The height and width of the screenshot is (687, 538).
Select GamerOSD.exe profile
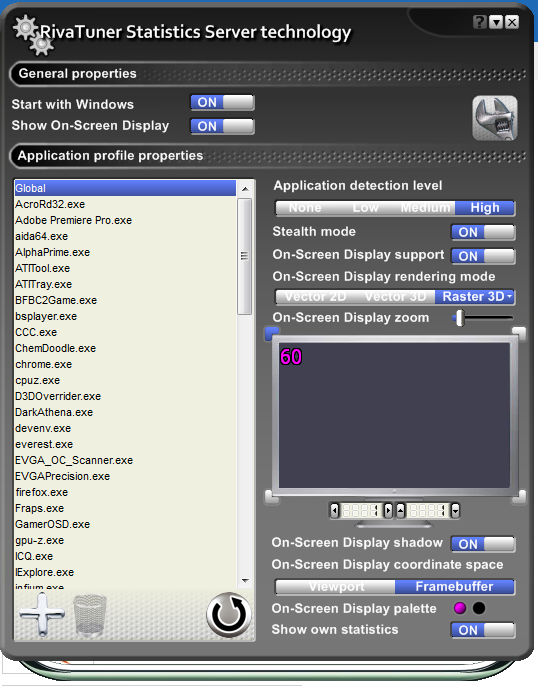tap(125, 524)
